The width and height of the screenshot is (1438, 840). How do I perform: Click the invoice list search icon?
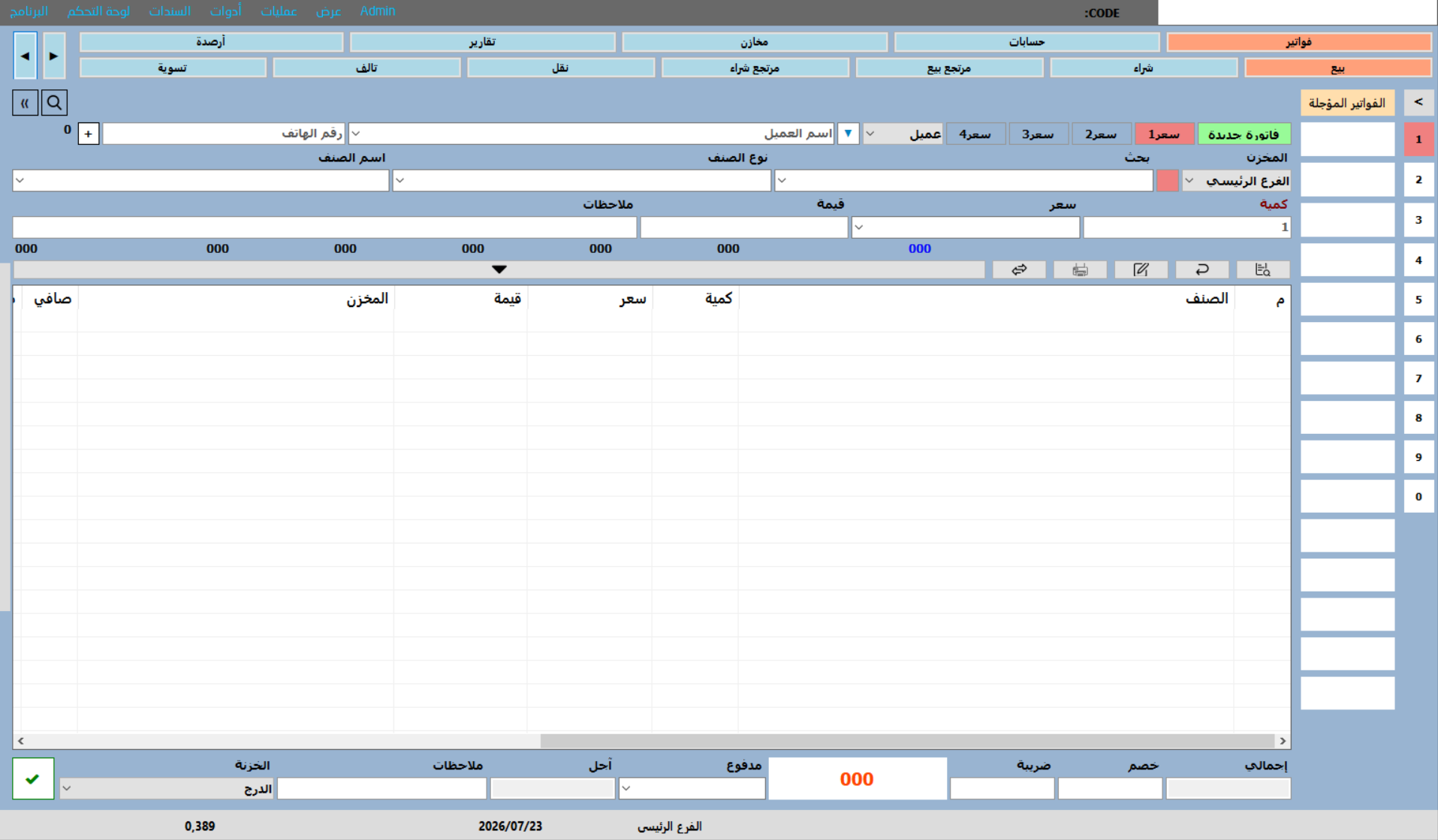coord(1263,269)
